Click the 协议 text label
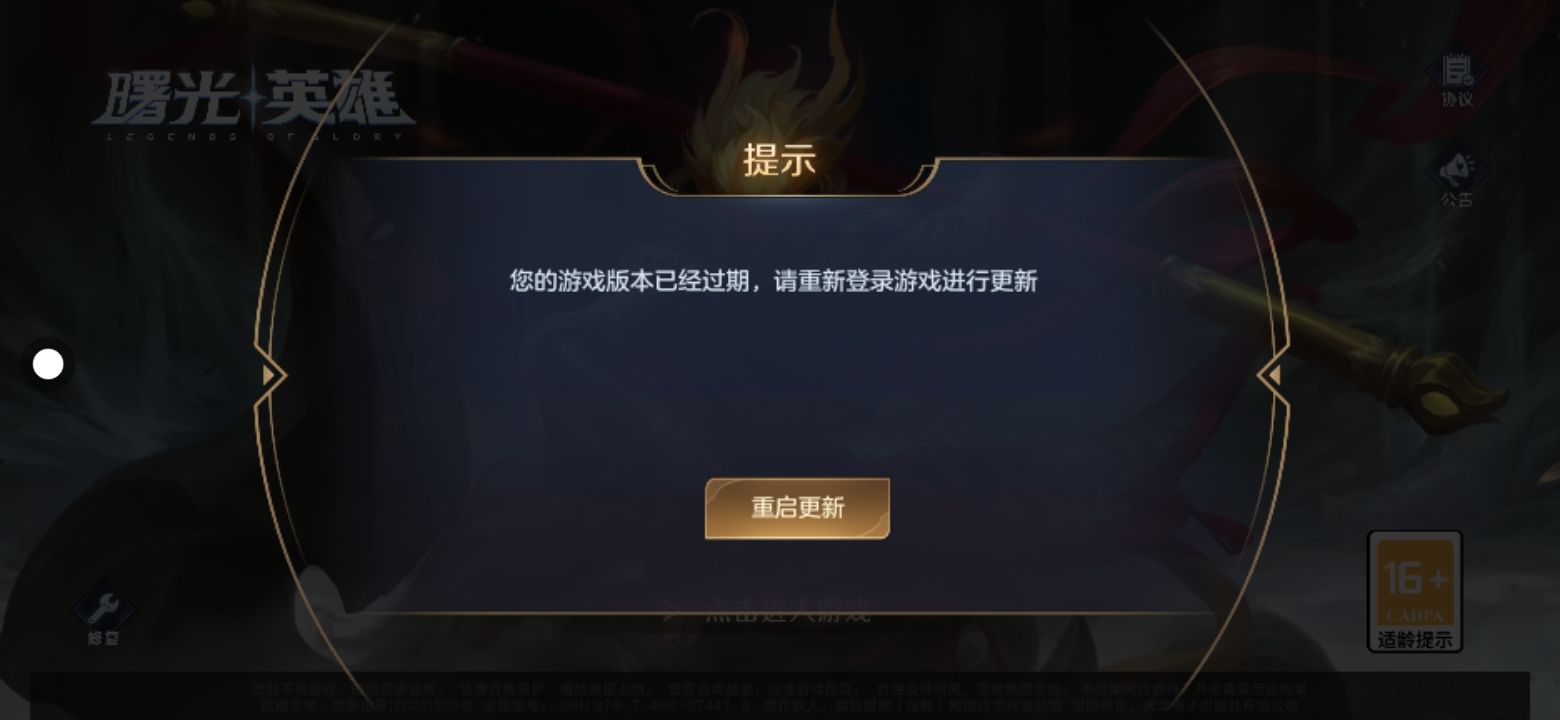 click(1457, 99)
